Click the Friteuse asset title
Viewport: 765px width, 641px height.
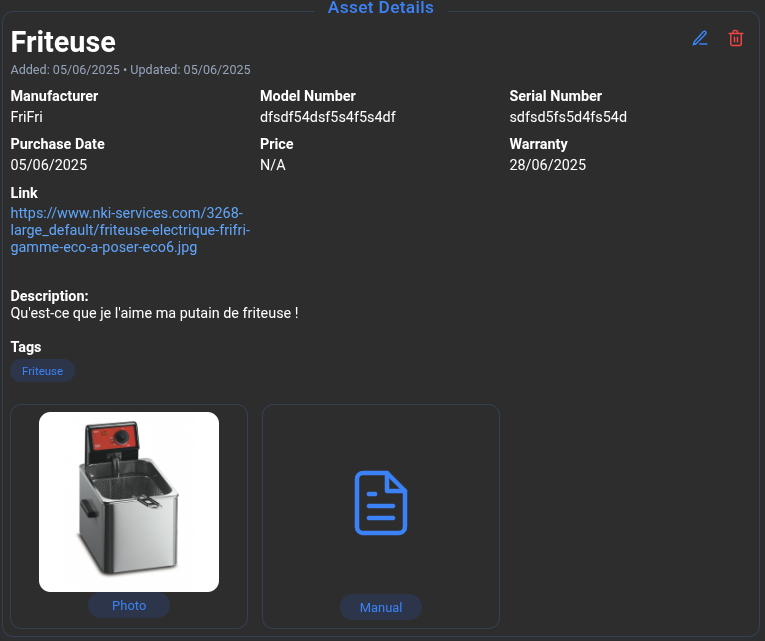tap(63, 42)
